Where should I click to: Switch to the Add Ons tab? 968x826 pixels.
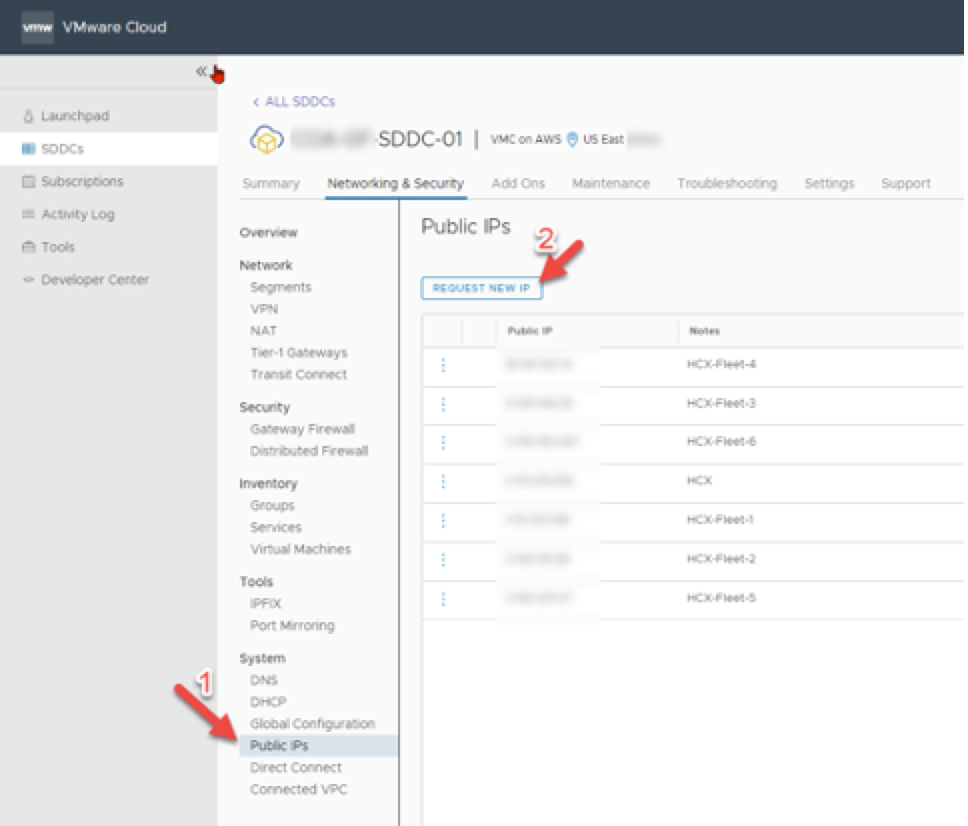coord(518,183)
